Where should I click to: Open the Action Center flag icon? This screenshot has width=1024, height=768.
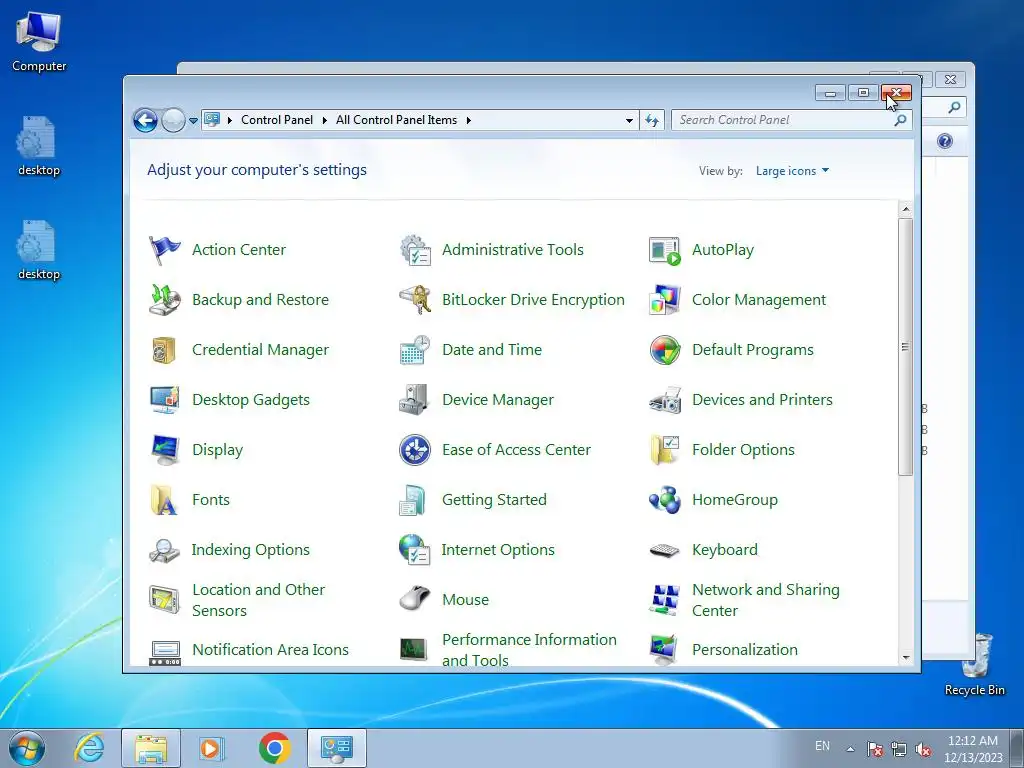click(164, 250)
